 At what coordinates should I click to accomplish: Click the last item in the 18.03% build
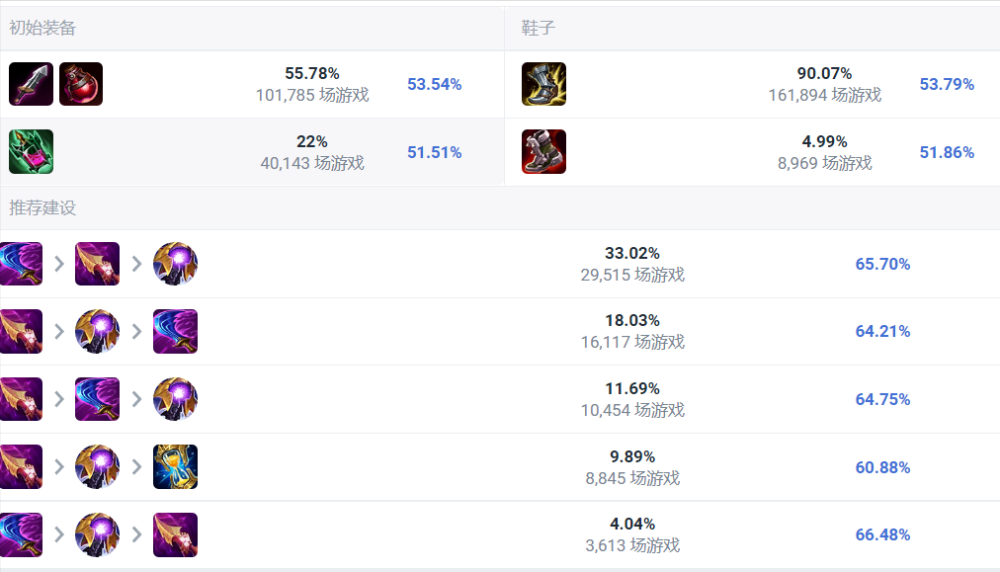[175, 331]
